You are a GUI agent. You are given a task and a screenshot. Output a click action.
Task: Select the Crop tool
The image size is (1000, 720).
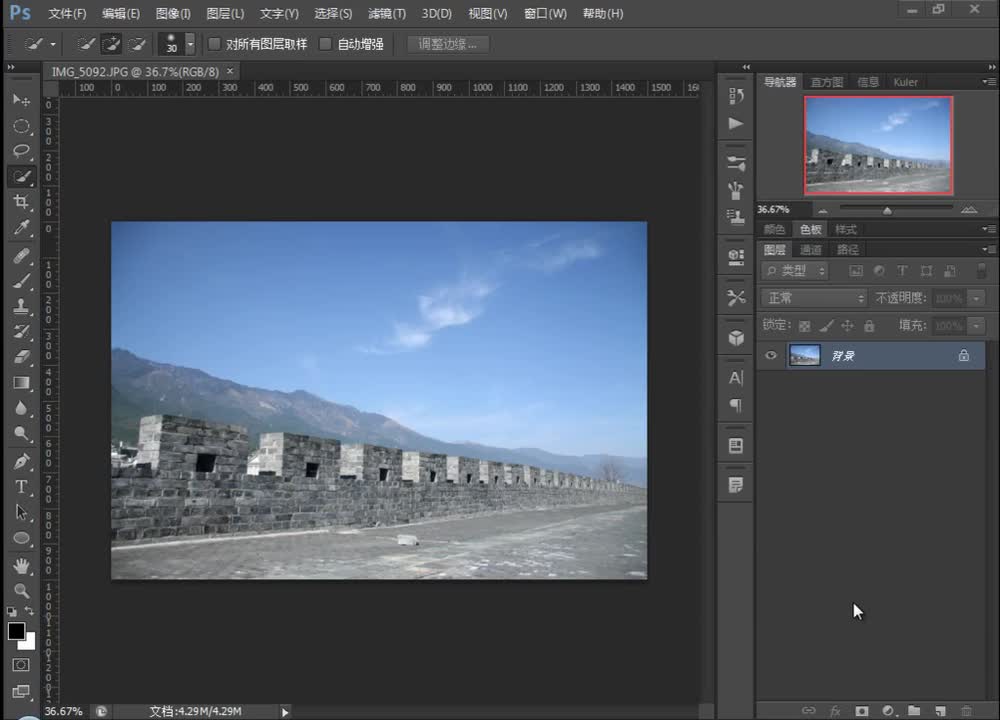21,202
